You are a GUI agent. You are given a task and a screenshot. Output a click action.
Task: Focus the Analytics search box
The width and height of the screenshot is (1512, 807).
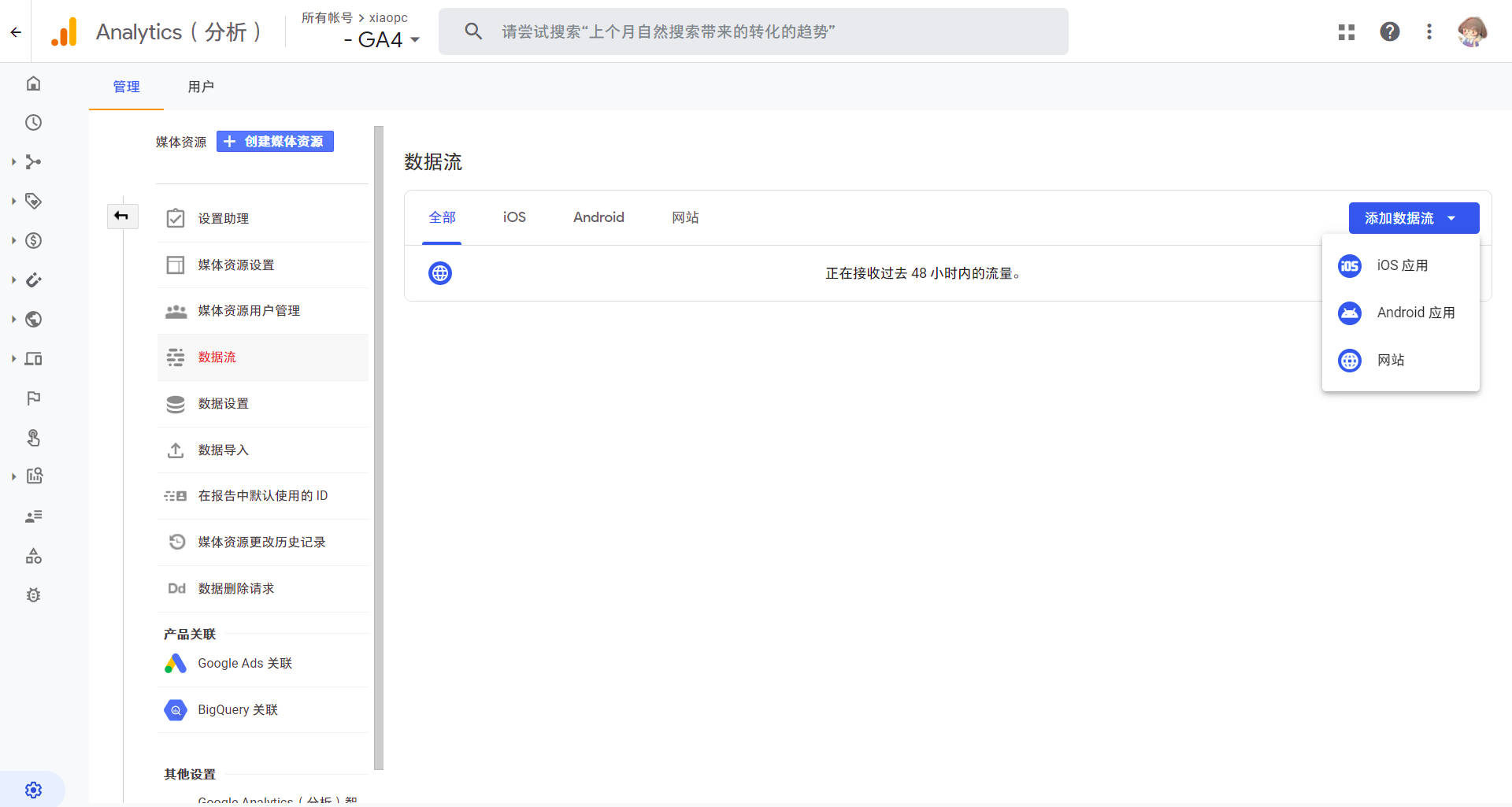[753, 31]
